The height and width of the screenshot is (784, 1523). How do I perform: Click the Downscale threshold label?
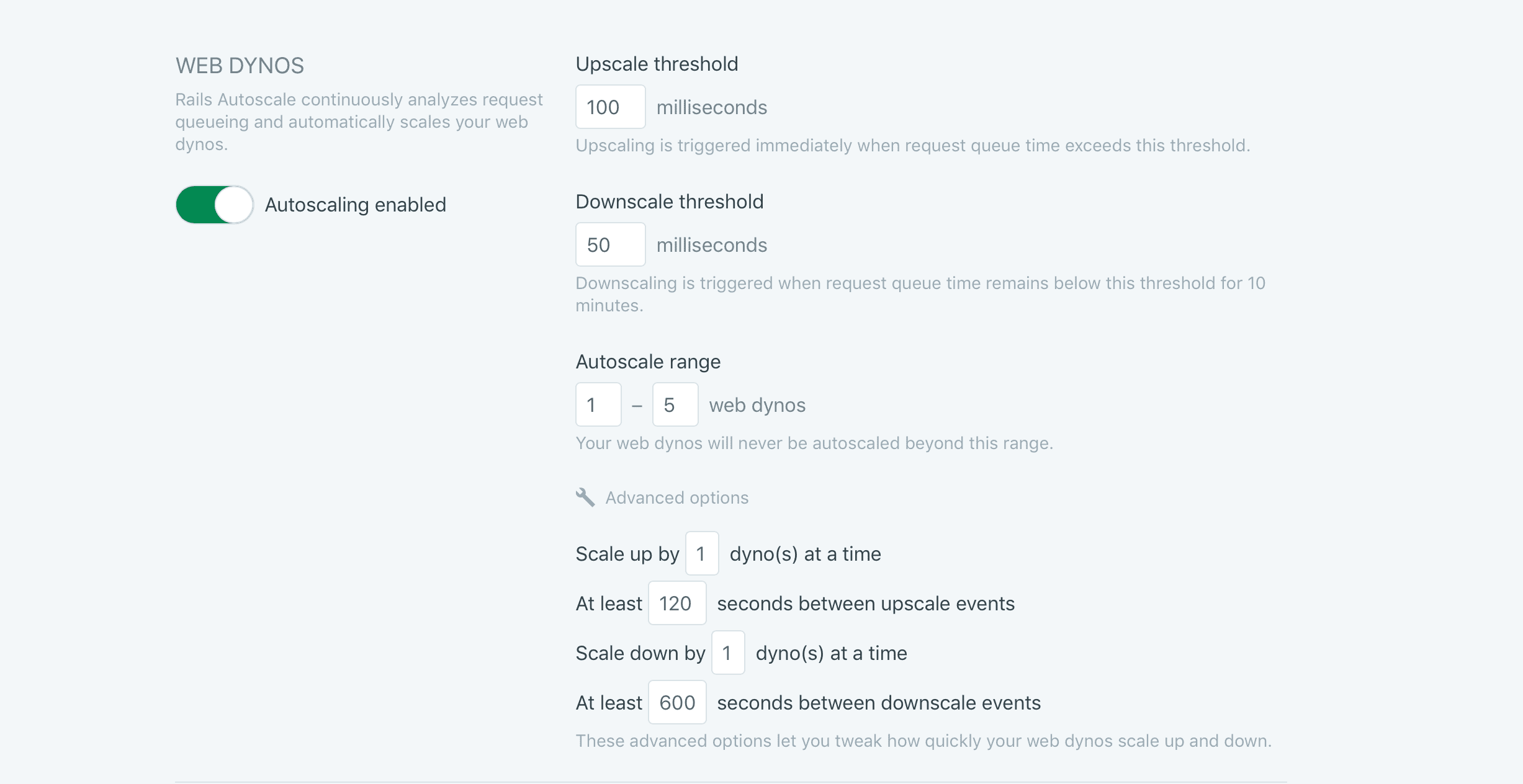(669, 202)
